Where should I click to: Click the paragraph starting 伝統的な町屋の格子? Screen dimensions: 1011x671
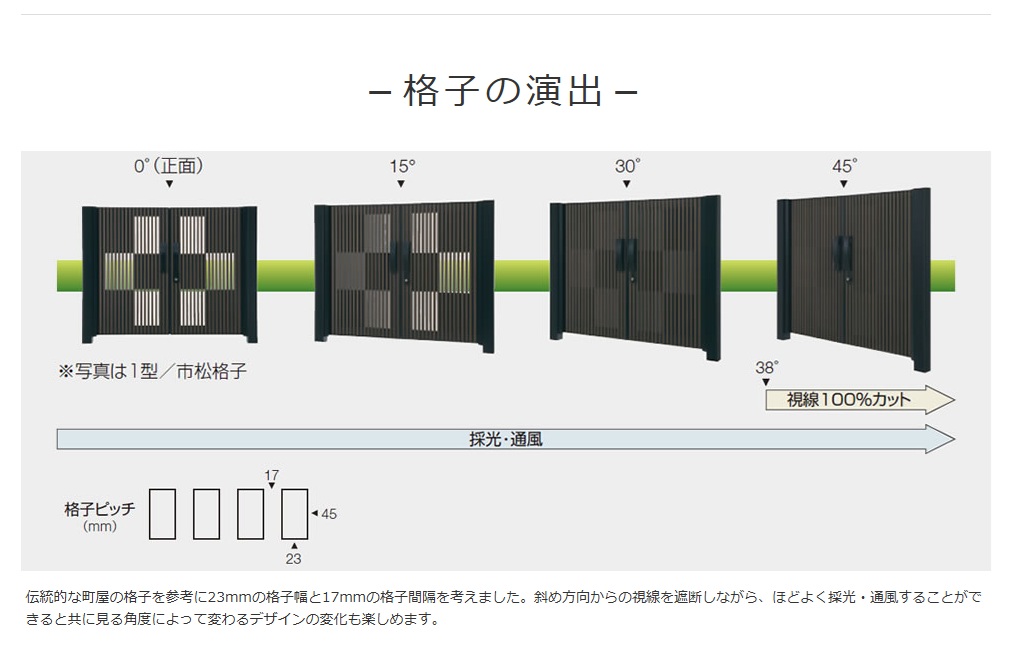503,608
